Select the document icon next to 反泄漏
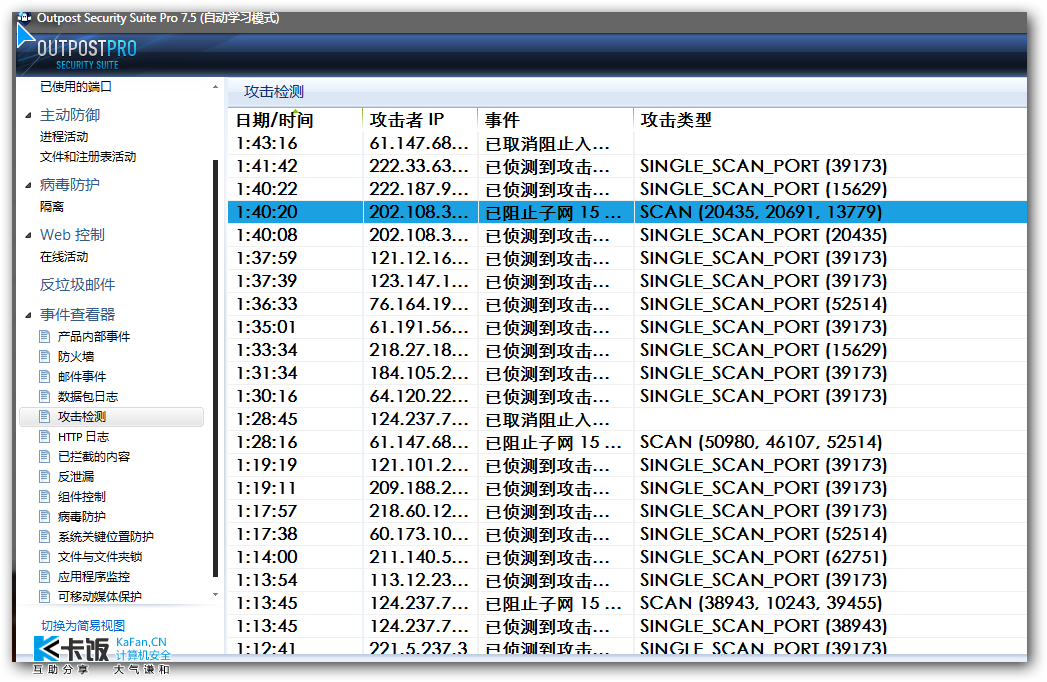1047x682 pixels. tap(45, 476)
